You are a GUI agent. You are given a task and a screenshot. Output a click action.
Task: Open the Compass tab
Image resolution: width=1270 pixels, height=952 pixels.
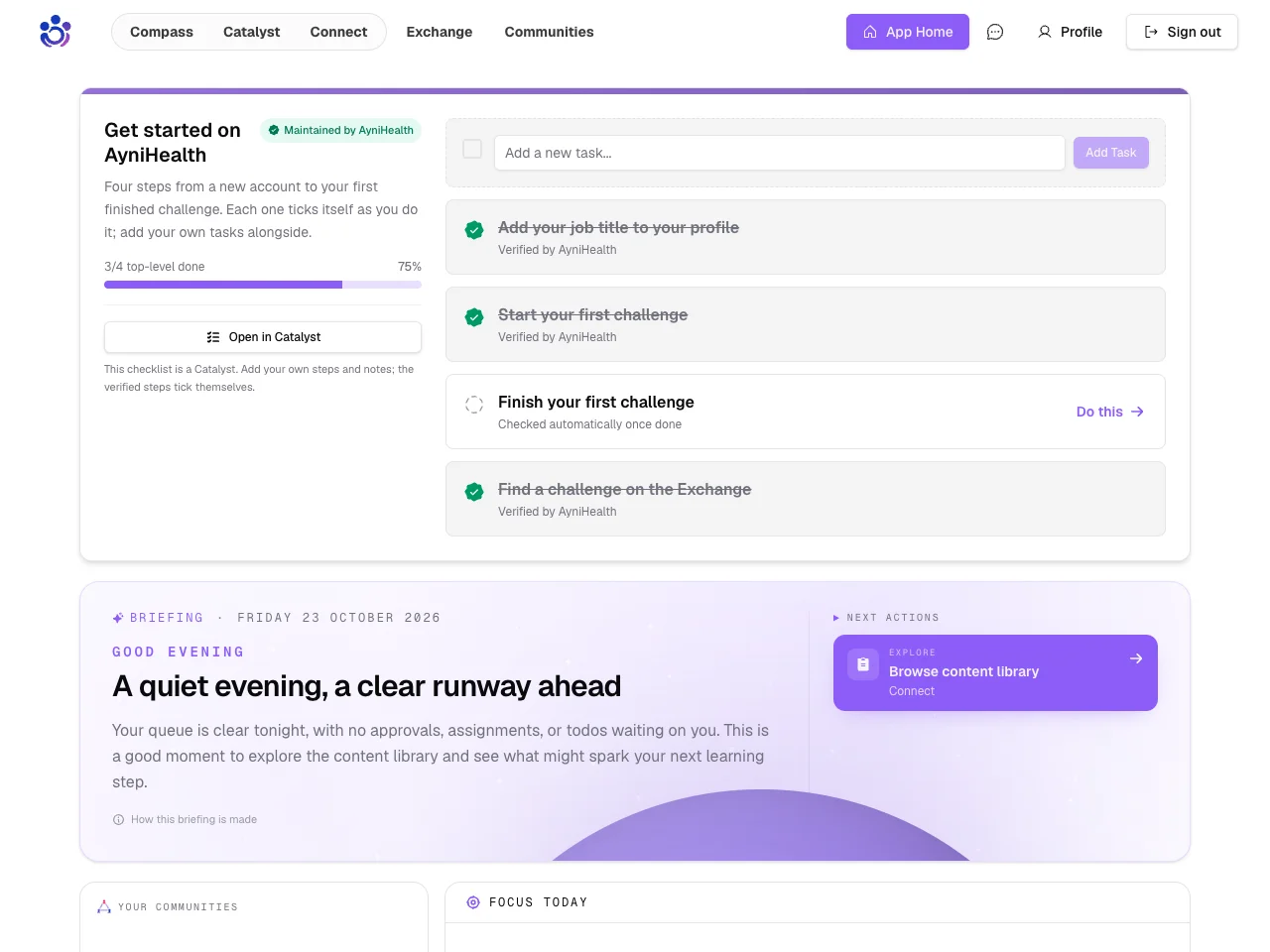[x=162, y=32]
